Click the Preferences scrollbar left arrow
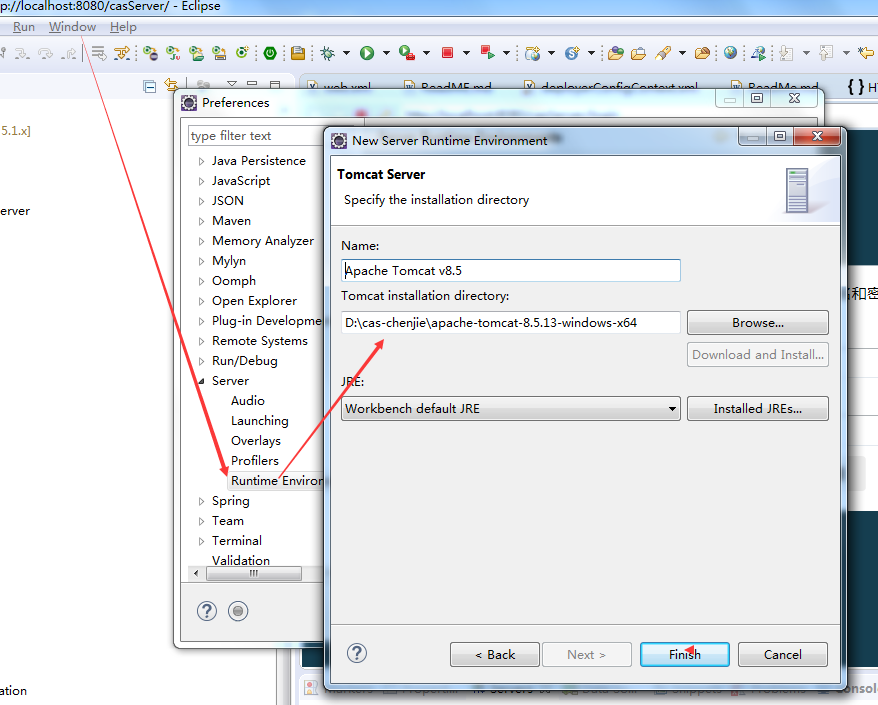The height and width of the screenshot is (705, 878). [x=196, y=573]
